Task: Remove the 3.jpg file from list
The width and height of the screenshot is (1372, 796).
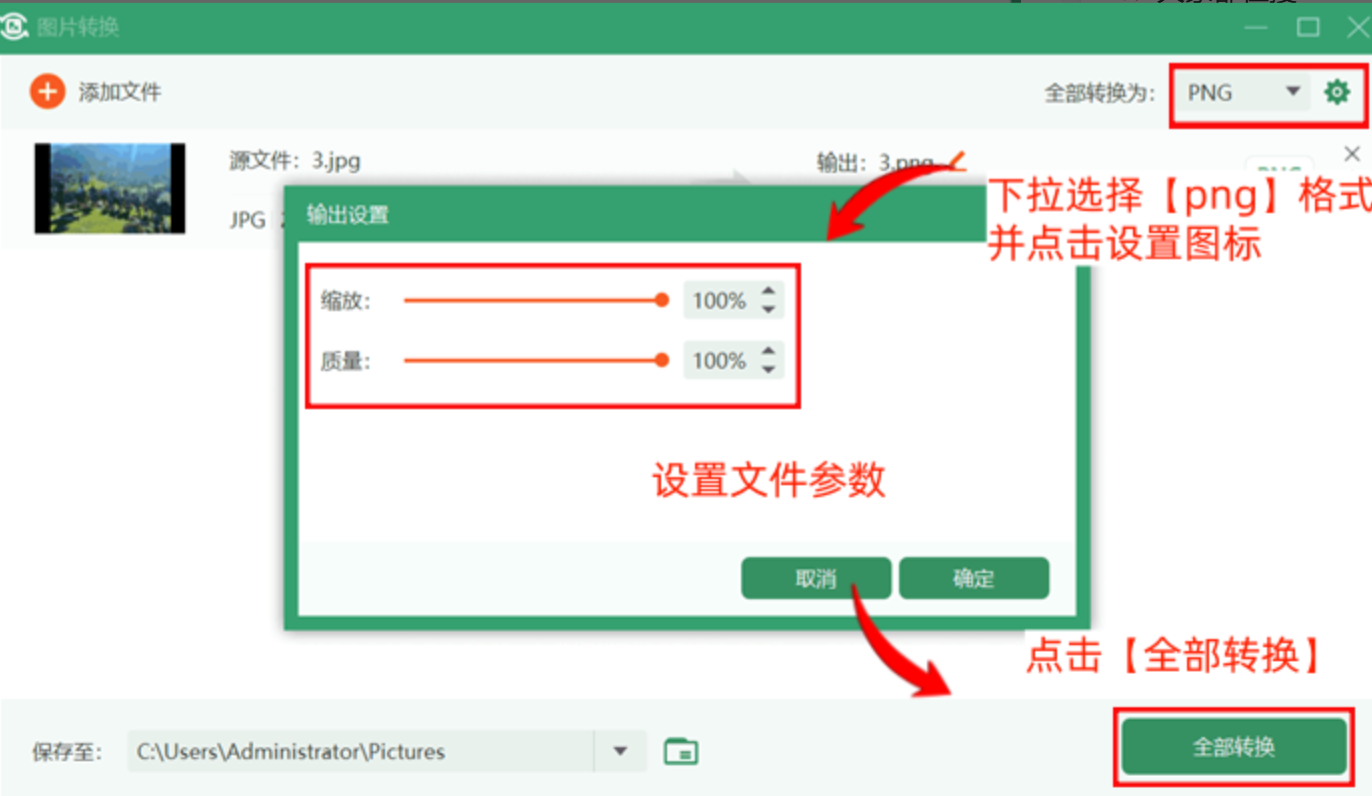Action: click(x=1352, y=153)
